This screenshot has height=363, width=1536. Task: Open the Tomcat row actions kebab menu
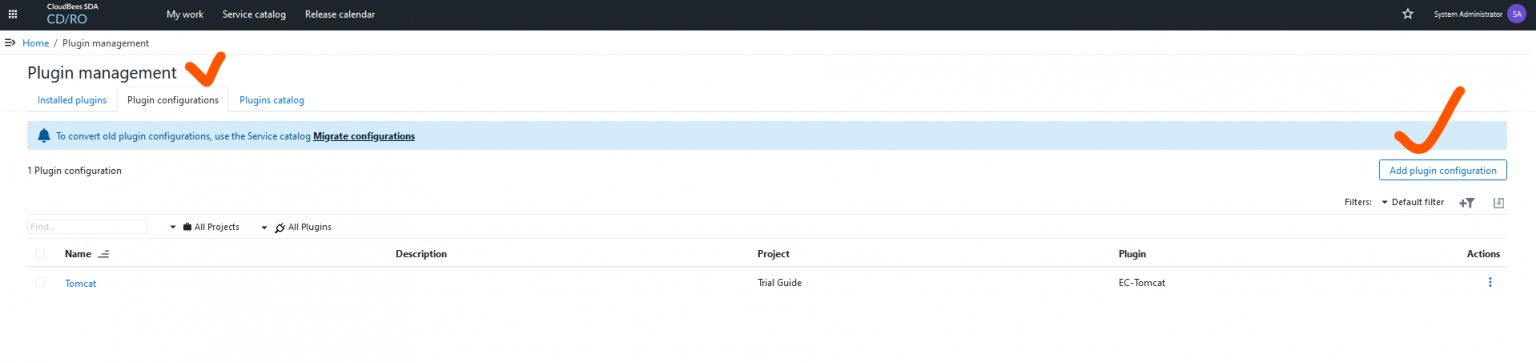1490,283
